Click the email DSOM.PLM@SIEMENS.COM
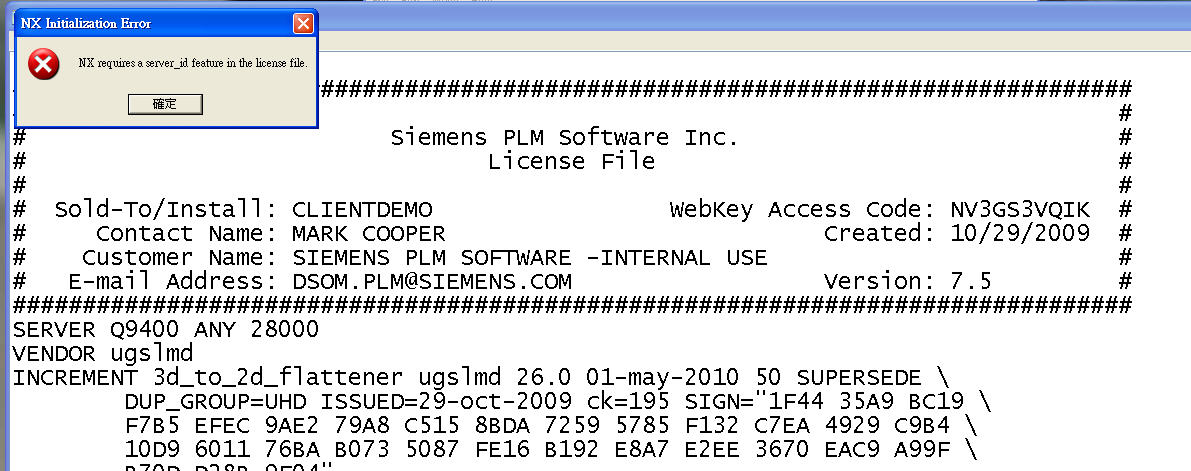 click(x=432, y=283)
